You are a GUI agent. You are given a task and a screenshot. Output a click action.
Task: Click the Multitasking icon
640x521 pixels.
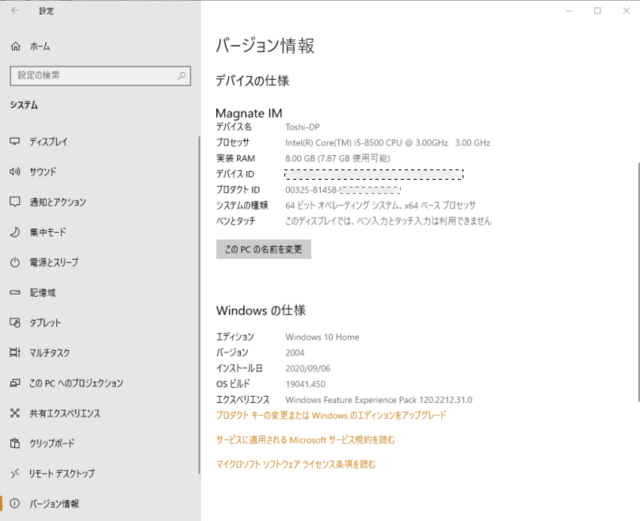click(x=15, y=352)
